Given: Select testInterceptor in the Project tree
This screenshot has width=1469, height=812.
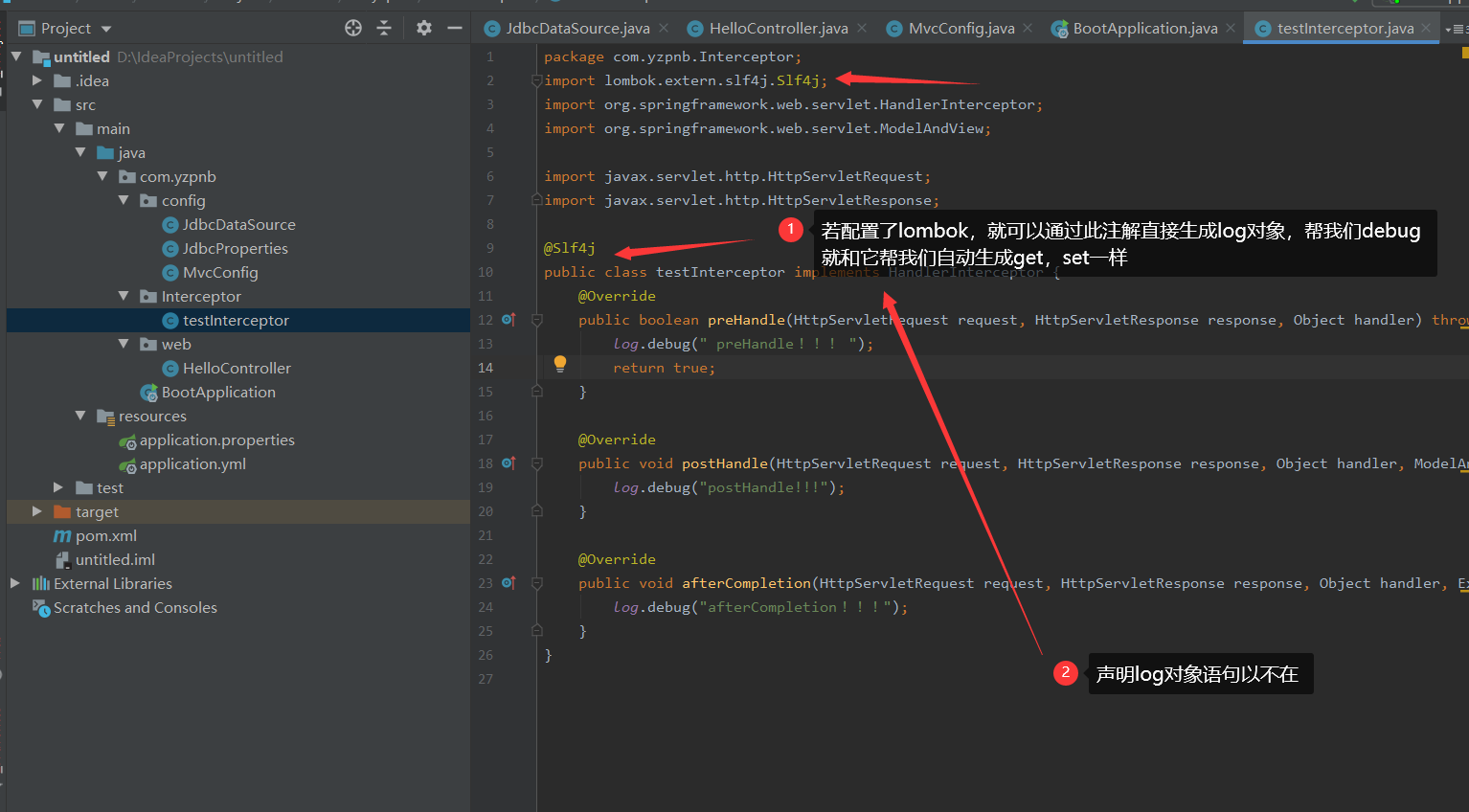Looking at the screenshot, I should 236,320.
